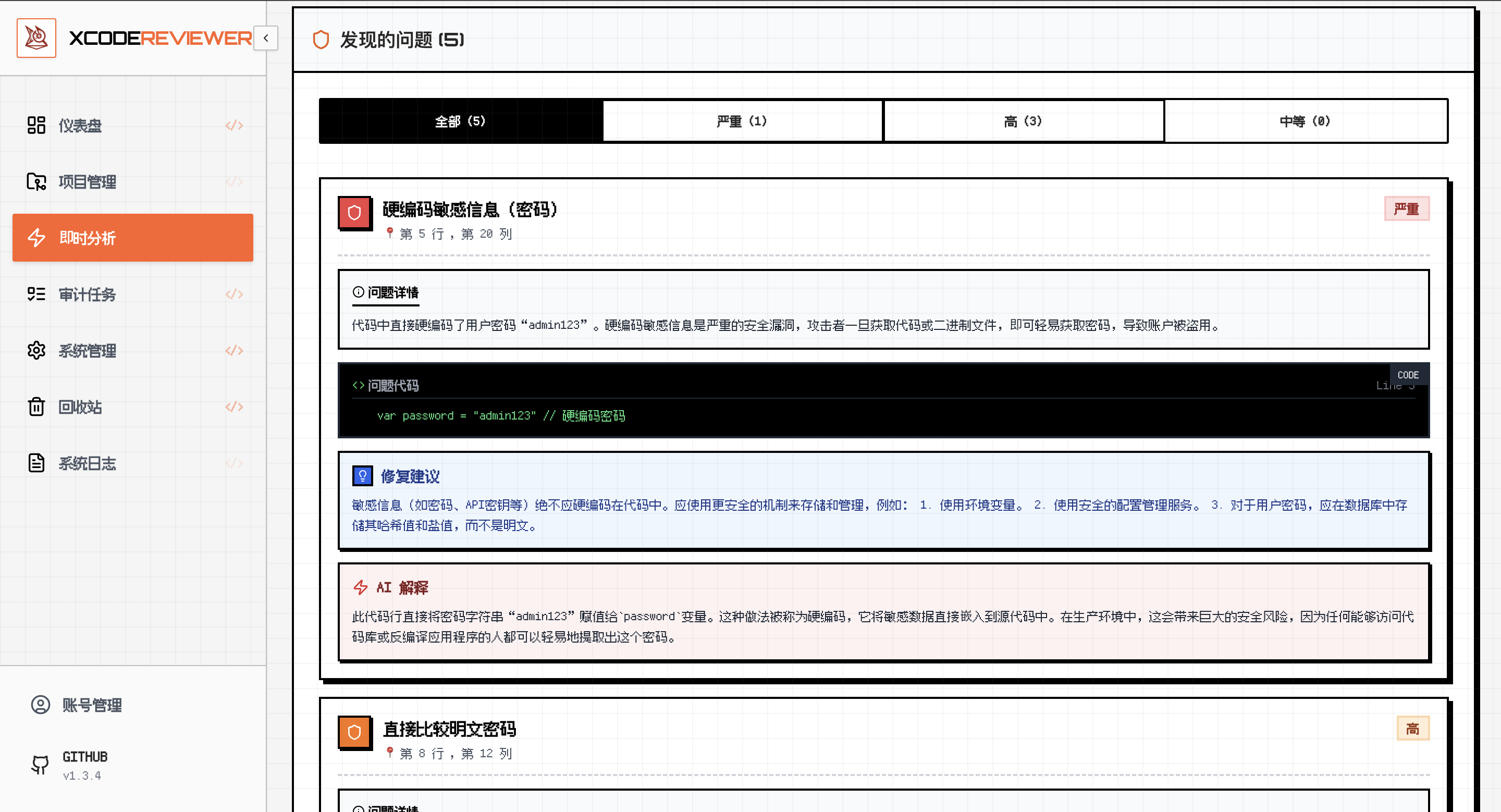Click the red 严重 severity badge

pos(1407,208)
